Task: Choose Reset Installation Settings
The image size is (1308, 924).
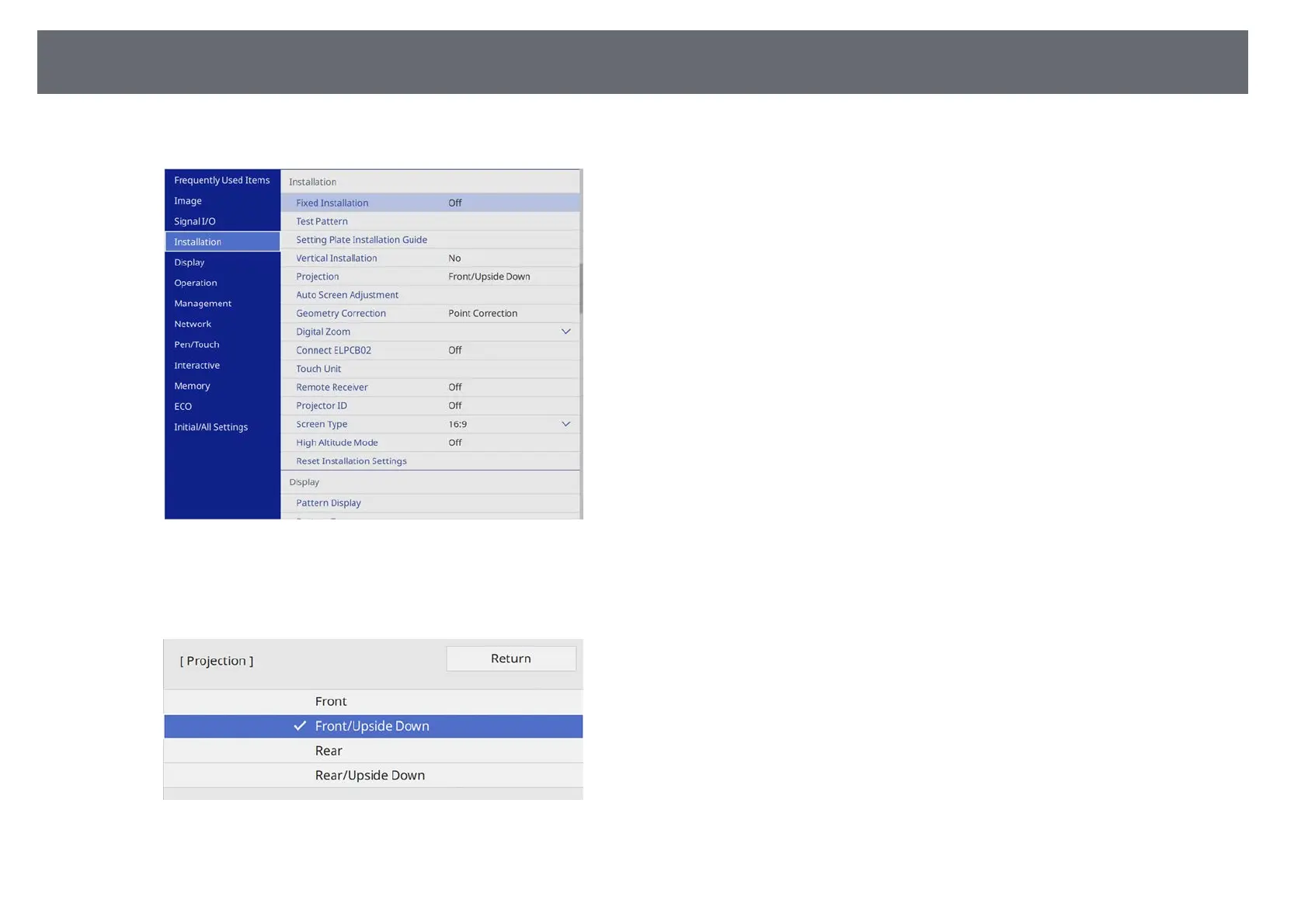Action: pyautogui.click(x=430, y=461)
